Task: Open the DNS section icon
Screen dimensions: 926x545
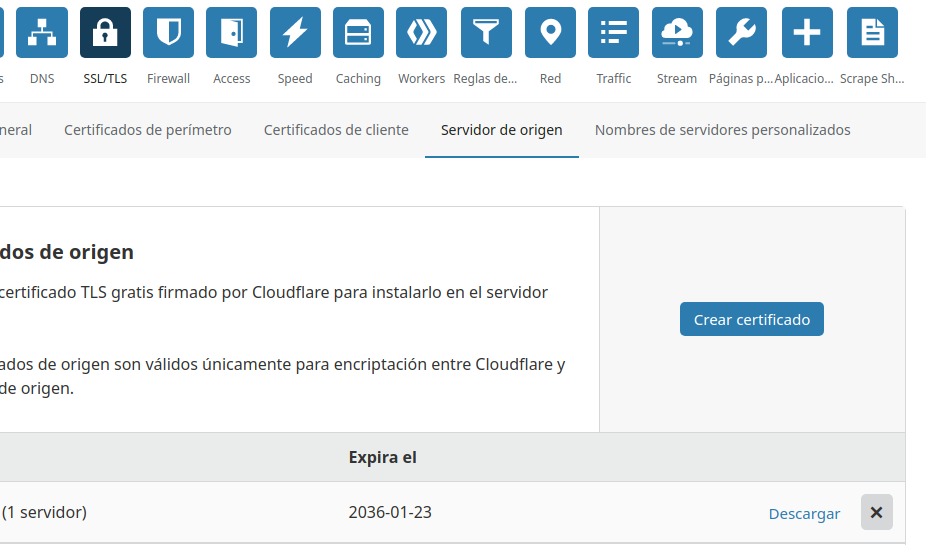Action: point(42,33)
